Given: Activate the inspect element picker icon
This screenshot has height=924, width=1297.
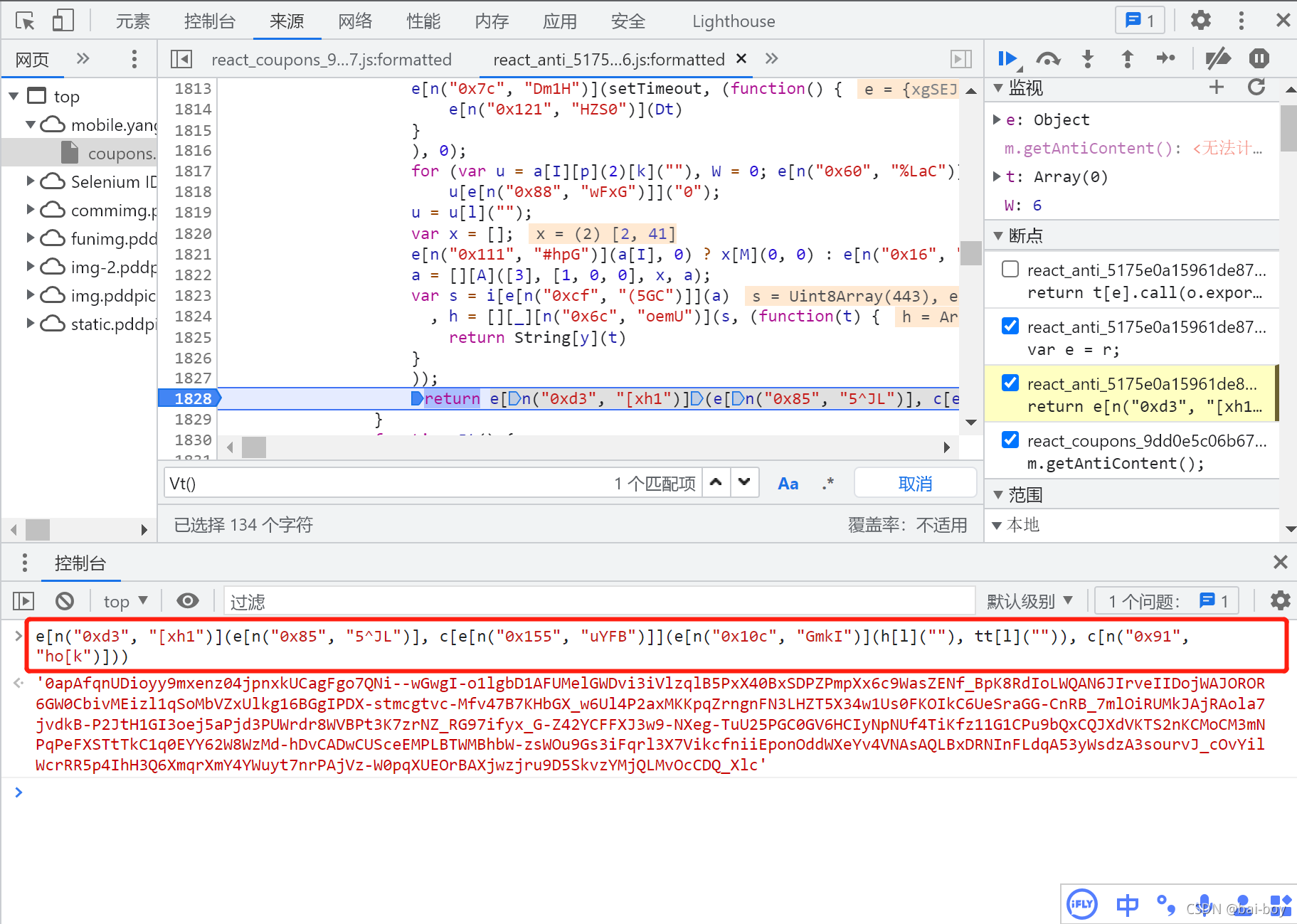Looking at the screenshot, I should (x=25, y=21).
